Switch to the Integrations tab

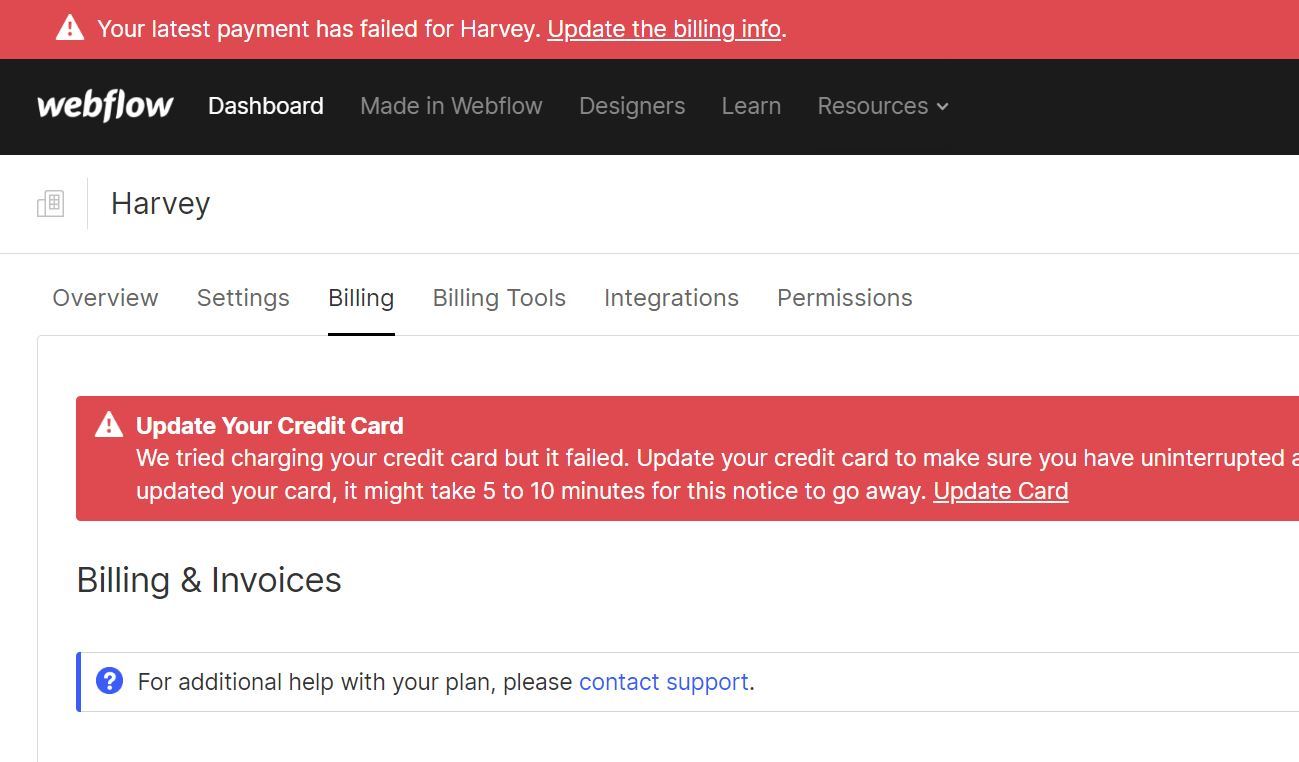coord(671,298)
